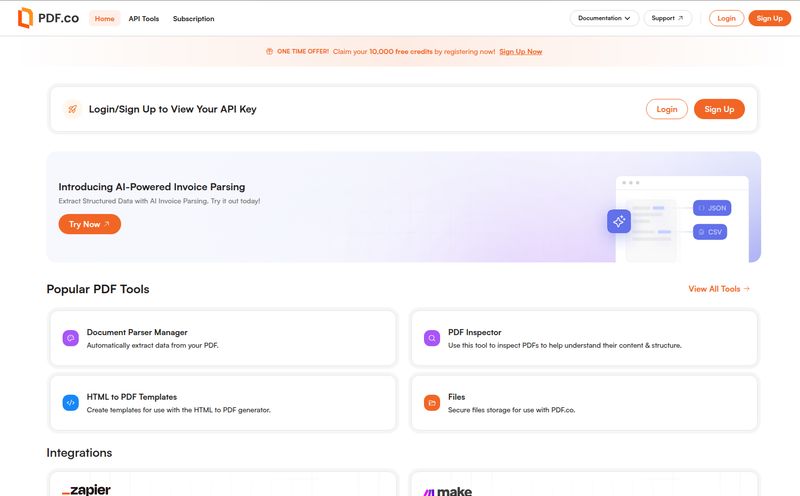This screenshot has height=496, width=800.
Task: Click the PDF.co logo
Action: tap(48, 18)
